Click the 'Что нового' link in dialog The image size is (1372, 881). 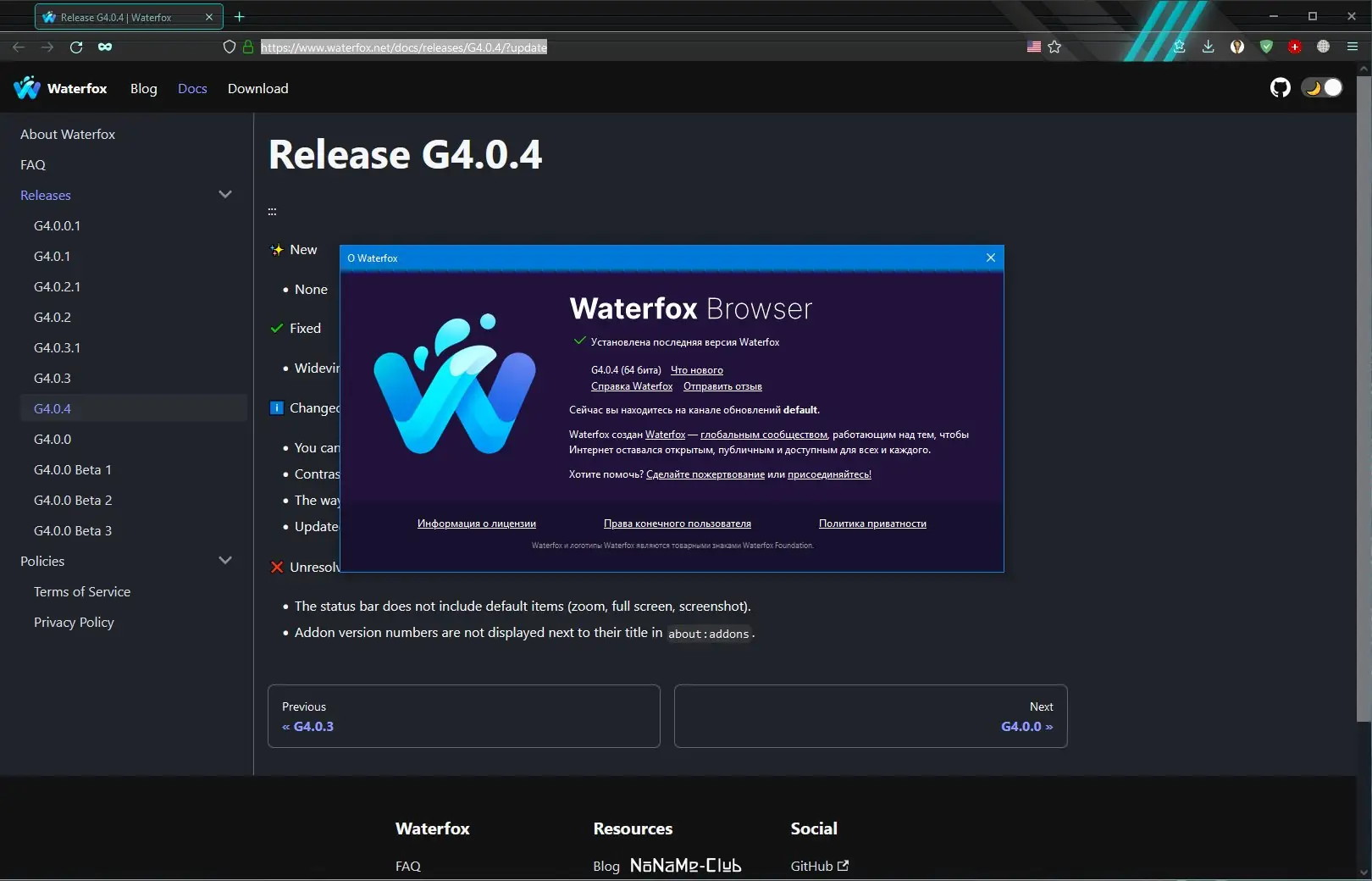click(x=697, y=370)
